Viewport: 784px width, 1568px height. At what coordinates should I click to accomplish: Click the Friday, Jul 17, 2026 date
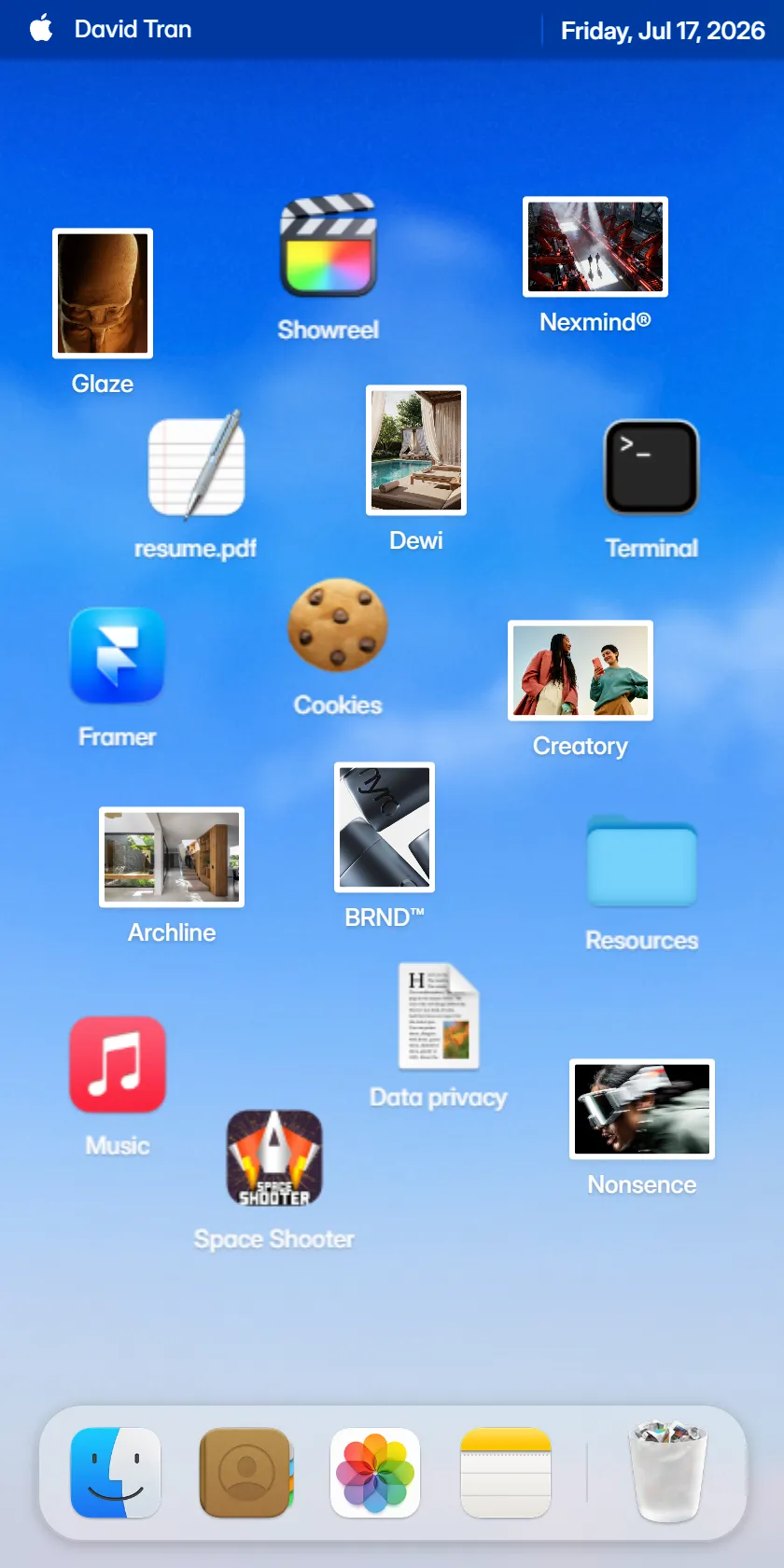663,31
